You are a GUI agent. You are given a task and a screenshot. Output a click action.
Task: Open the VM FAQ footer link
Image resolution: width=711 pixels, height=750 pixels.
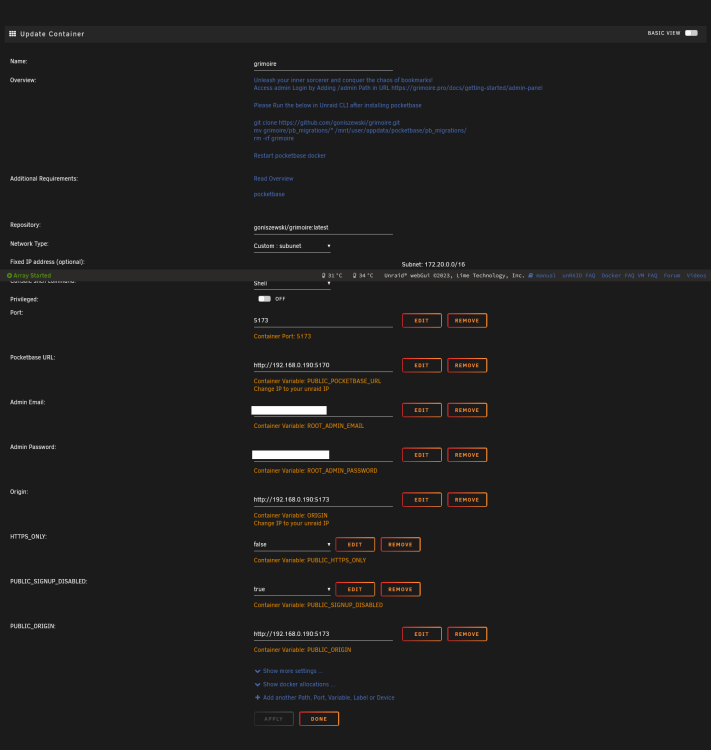coord(647,276)
